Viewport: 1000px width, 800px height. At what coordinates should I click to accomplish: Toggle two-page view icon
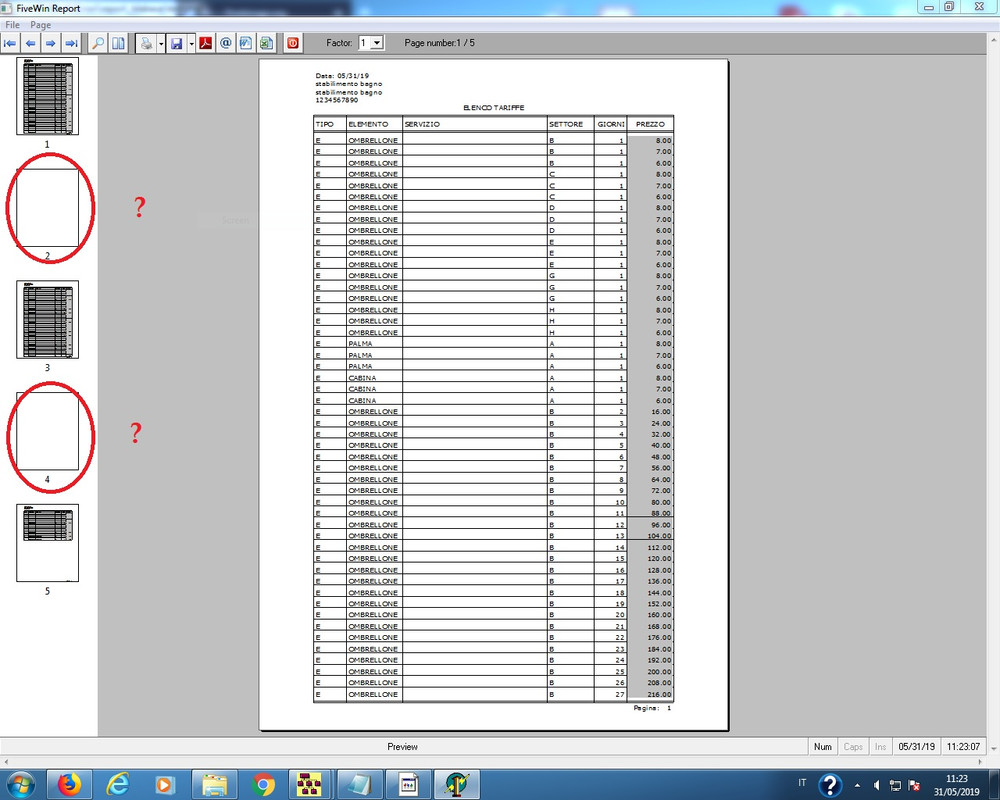pos(119,43)
